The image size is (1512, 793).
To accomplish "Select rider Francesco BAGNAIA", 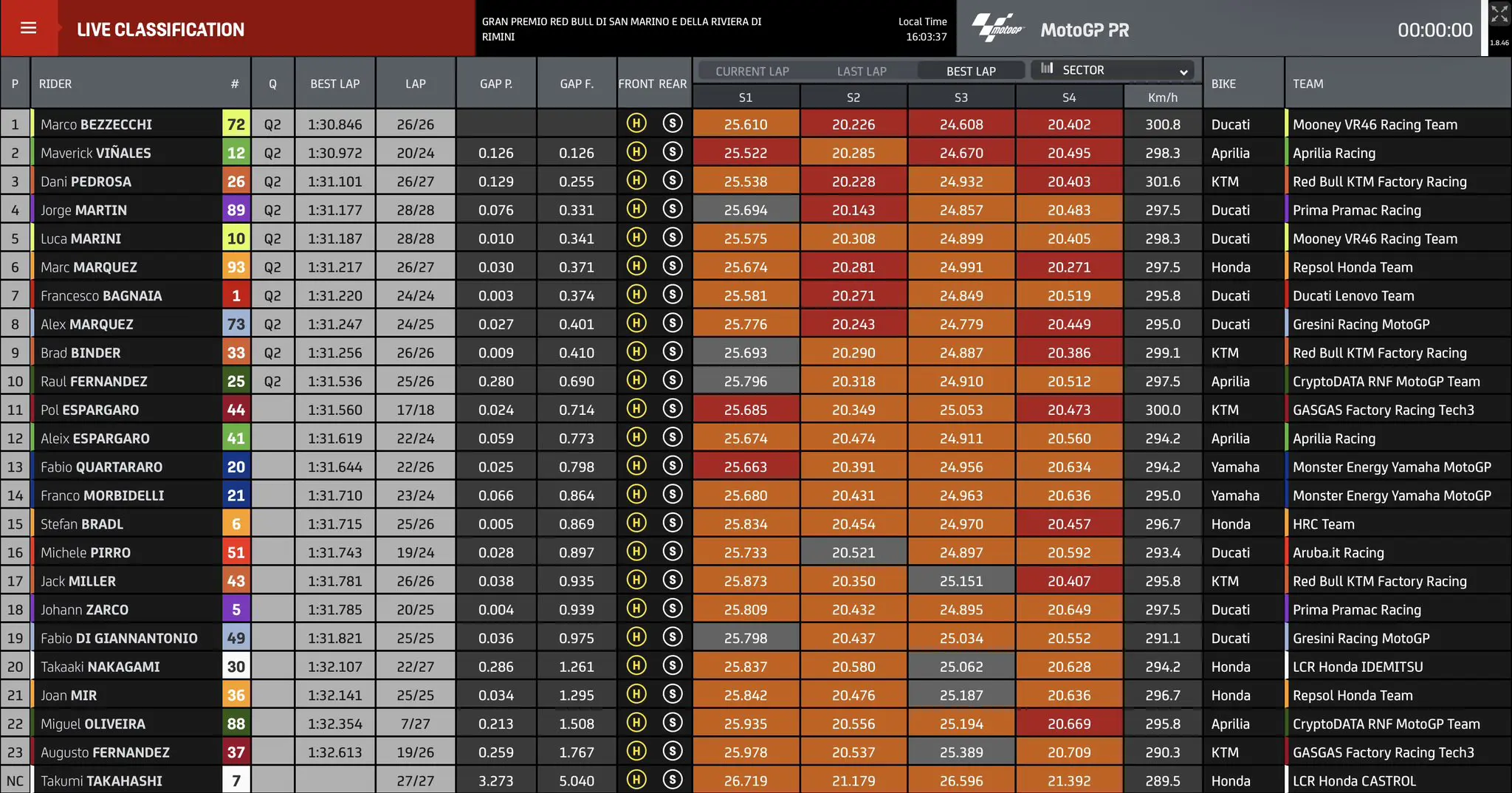I will point(101,295).
